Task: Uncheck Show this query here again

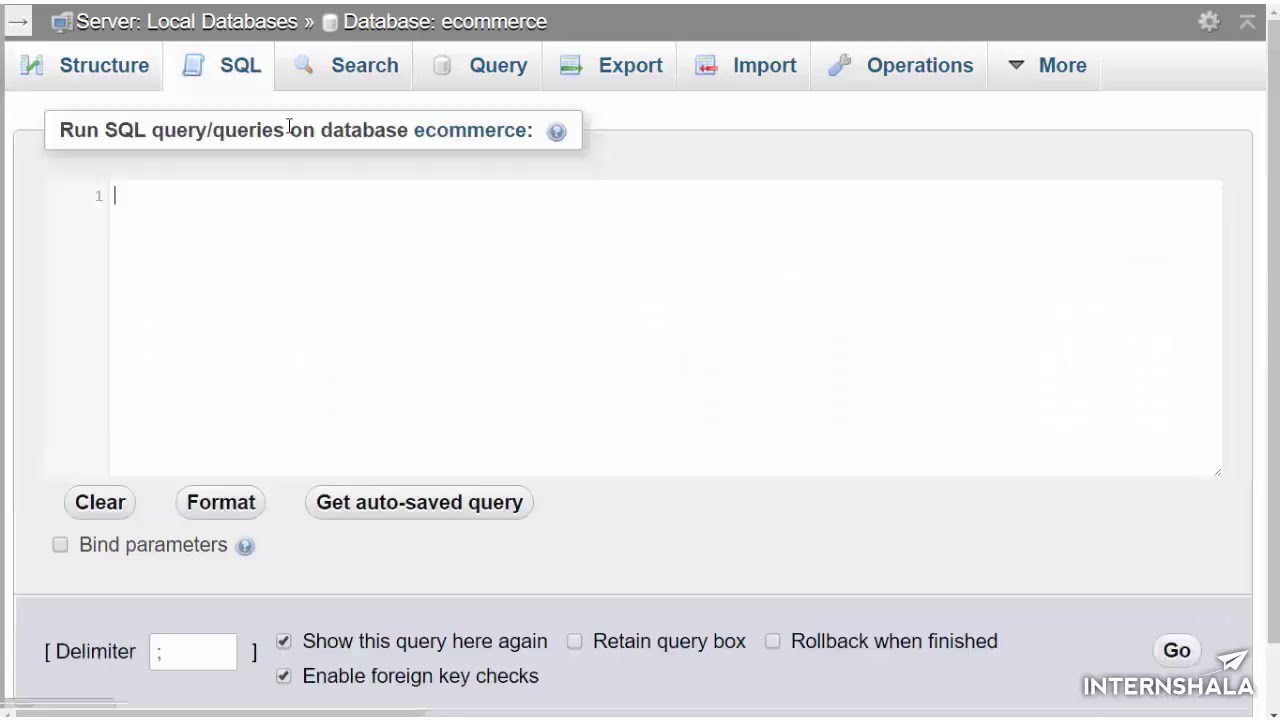Action: 284,641
